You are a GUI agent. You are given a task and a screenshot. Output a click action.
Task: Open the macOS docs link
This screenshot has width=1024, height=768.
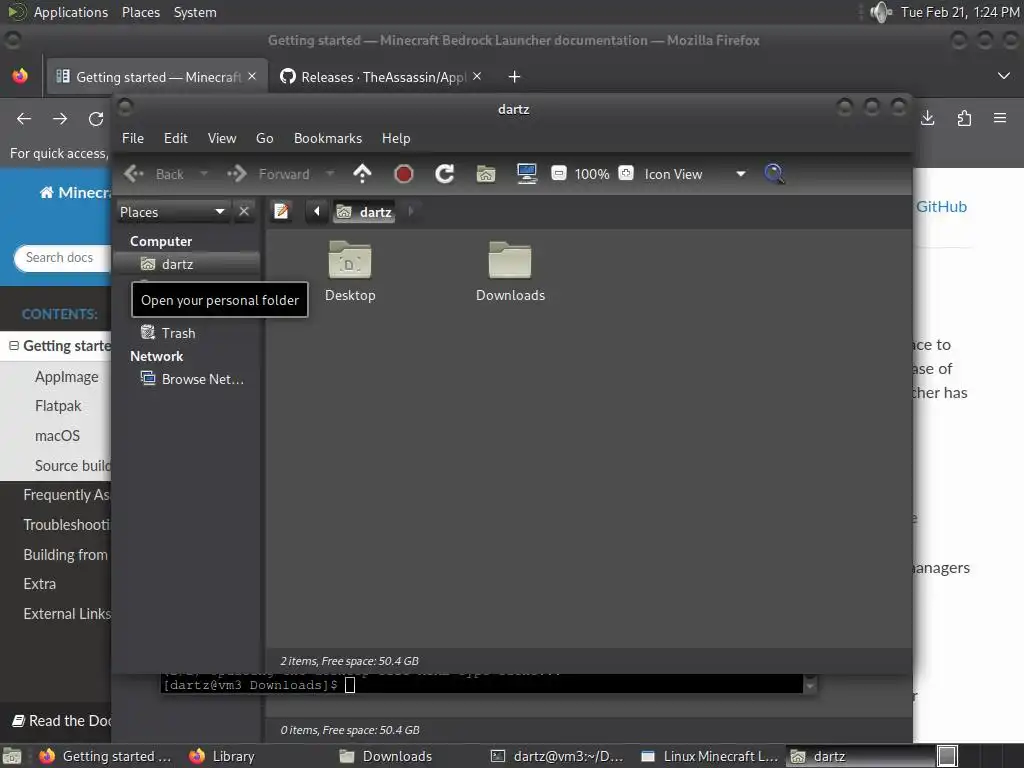(57, 436)
